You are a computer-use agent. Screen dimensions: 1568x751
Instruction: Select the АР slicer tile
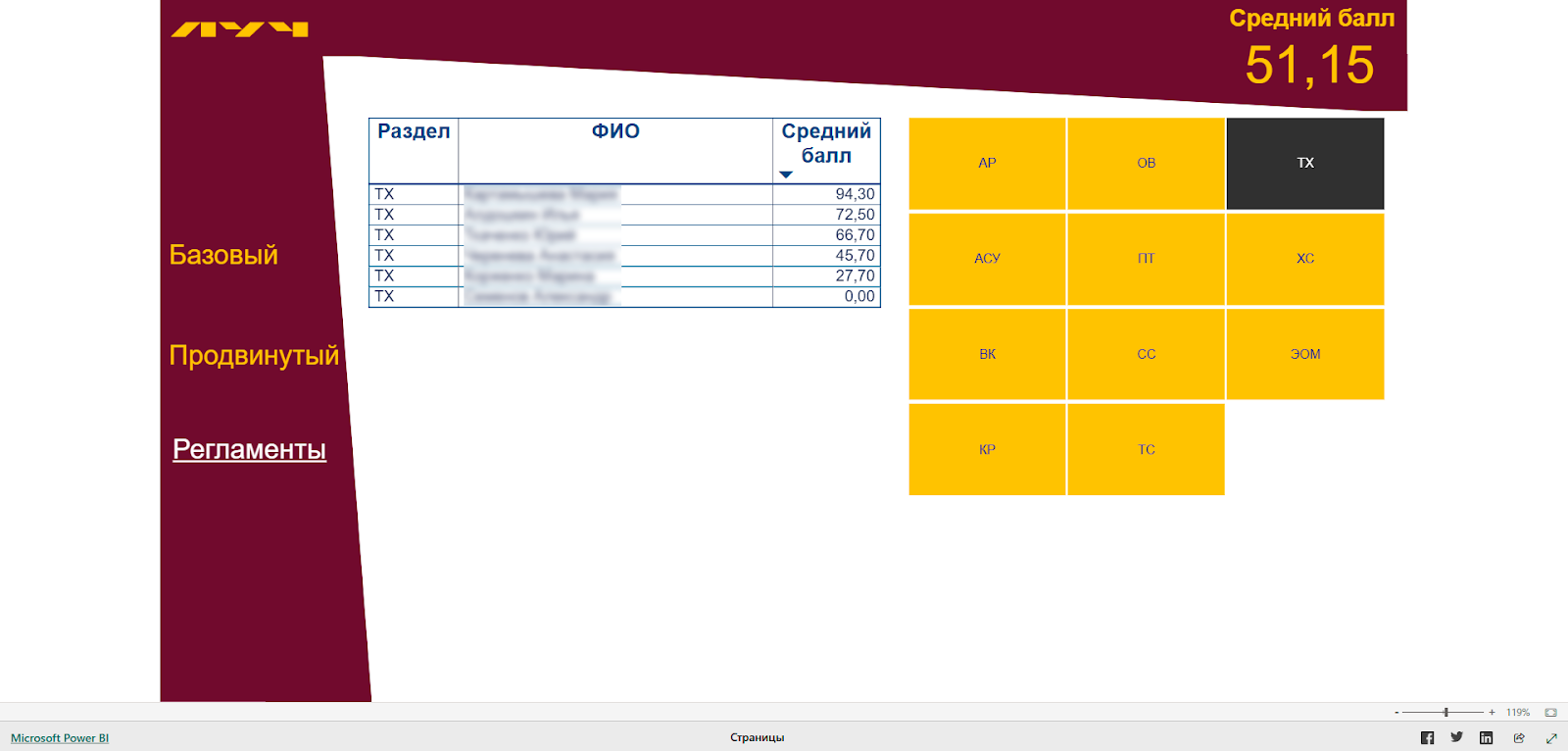(x=987, y=163)
